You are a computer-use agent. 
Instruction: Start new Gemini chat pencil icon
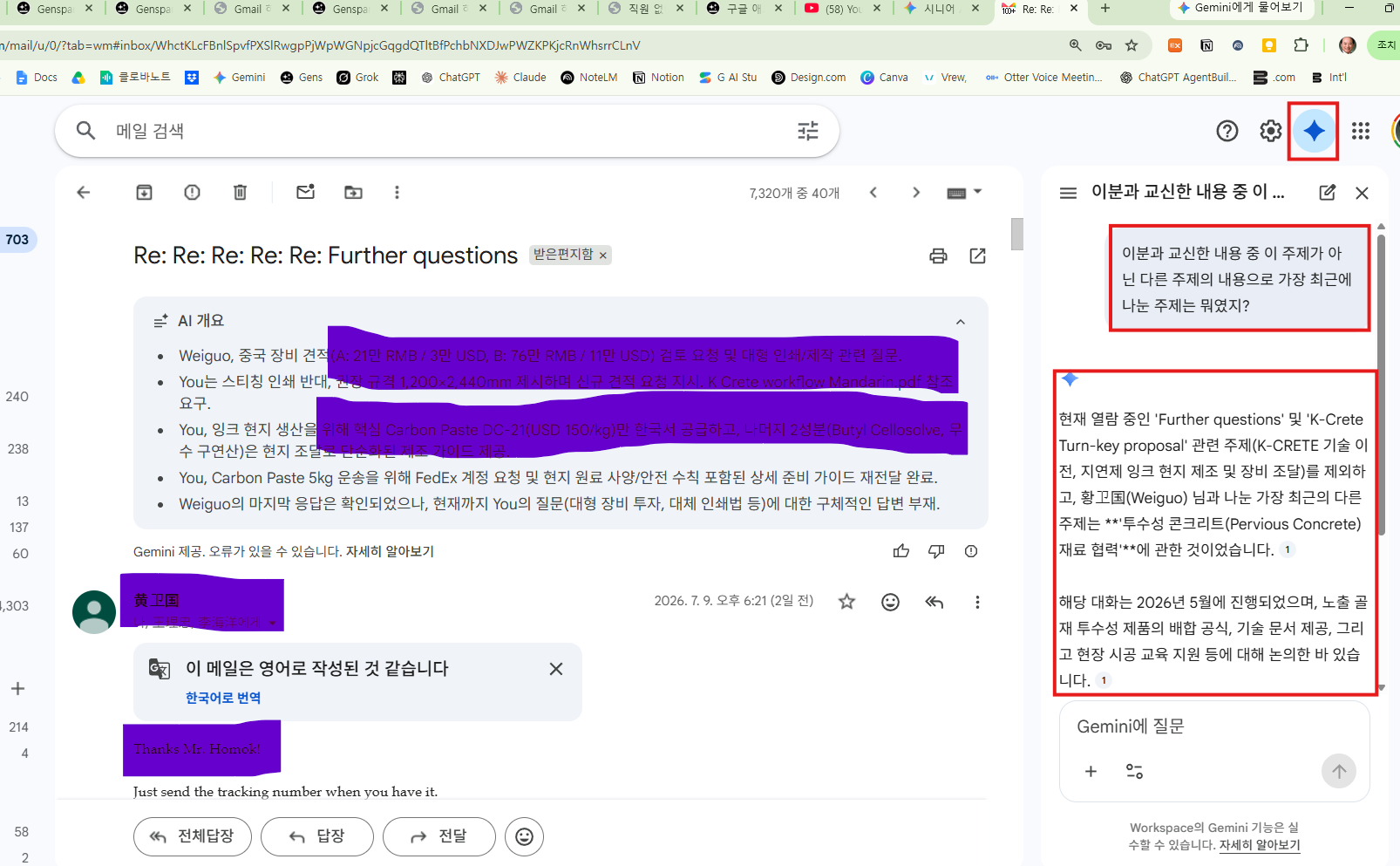pos(1328,193)
